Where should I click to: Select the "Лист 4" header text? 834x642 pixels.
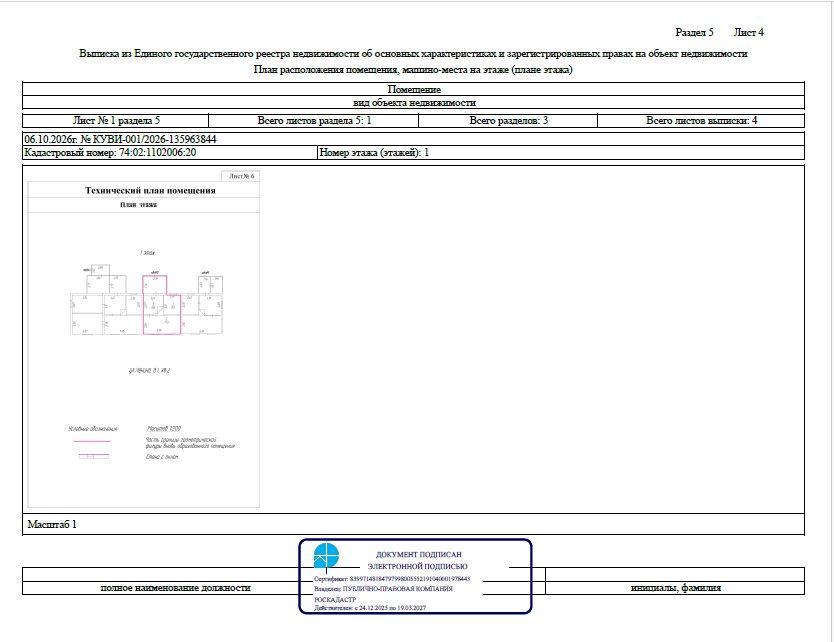[748, 32]
